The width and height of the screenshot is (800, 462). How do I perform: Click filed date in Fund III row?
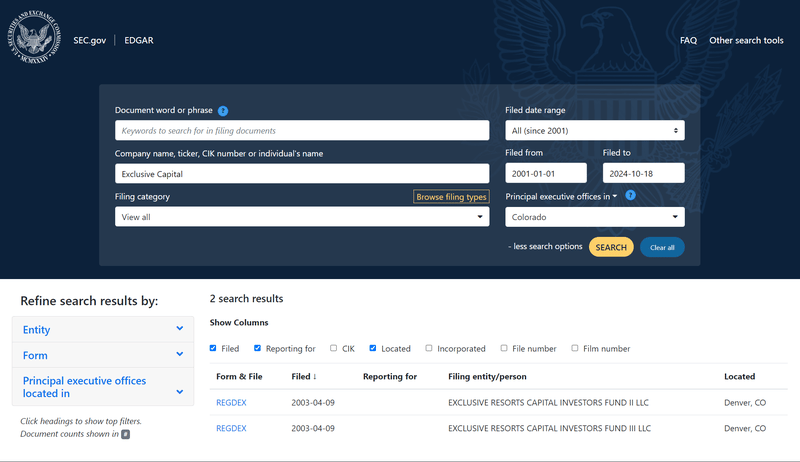pyautogui.click(x=313, y=428)
